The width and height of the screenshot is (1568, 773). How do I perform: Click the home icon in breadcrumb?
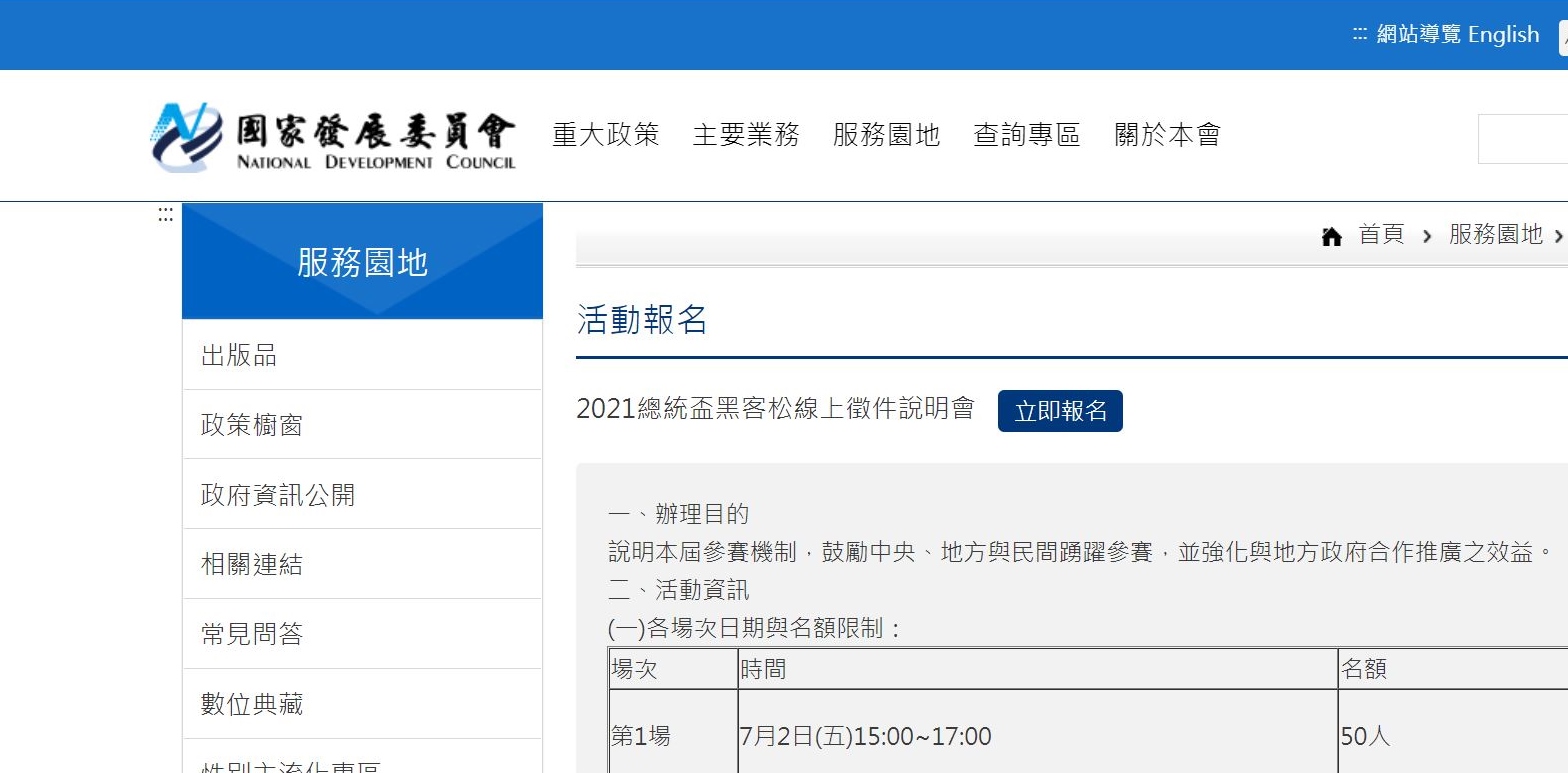click(x=1331, y=236)
